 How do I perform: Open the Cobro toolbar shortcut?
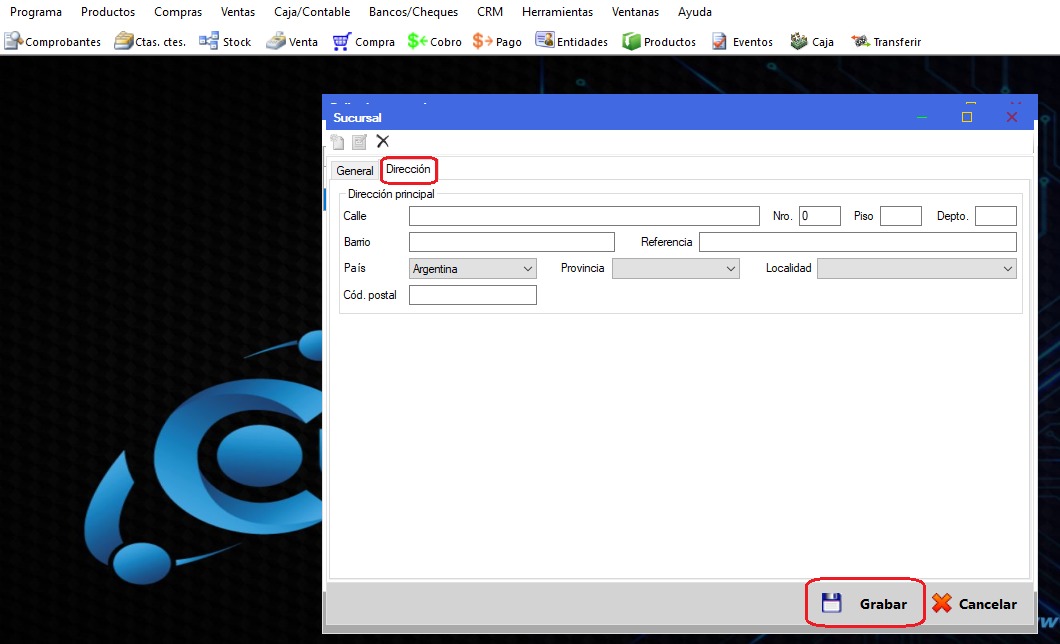coord(435,42)
